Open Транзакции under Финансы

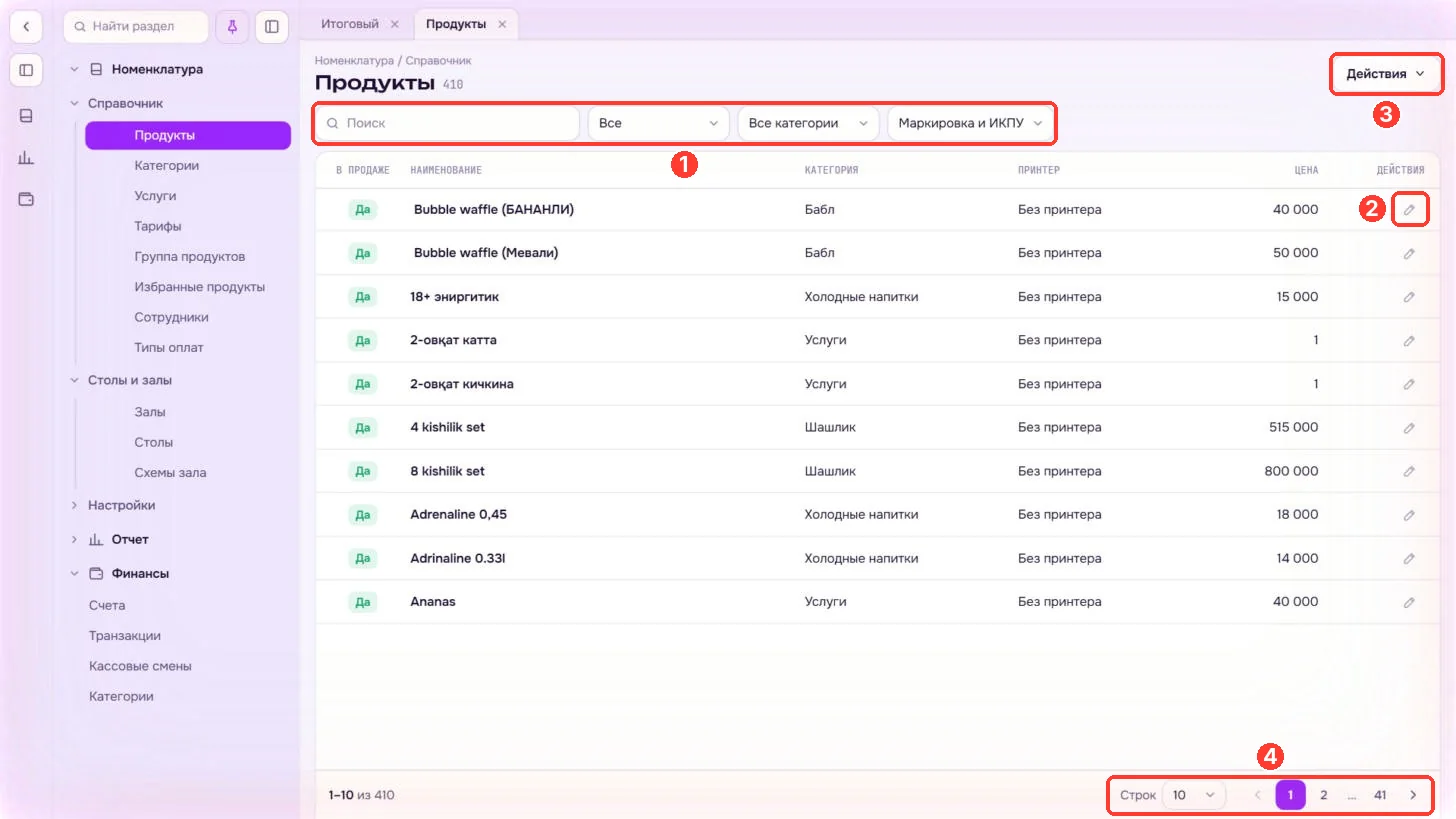click(x=124, y=636)
